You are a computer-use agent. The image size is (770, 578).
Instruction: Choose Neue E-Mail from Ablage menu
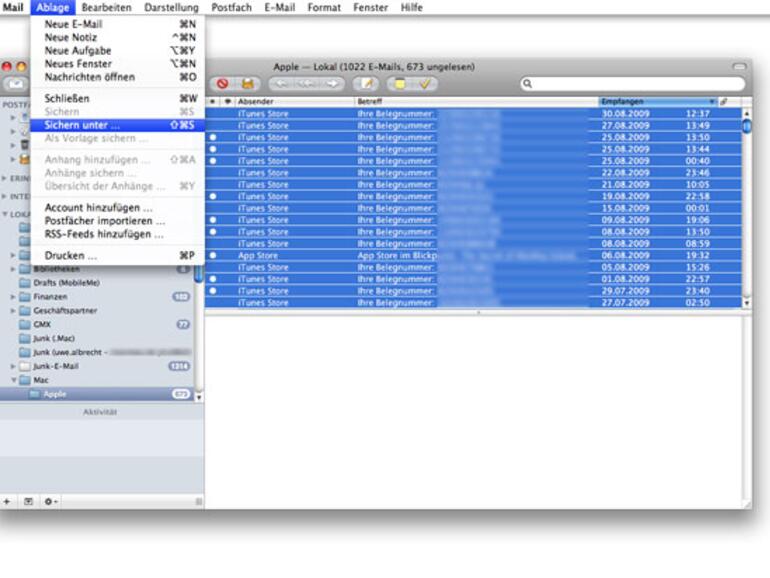[x=117, y=24]
